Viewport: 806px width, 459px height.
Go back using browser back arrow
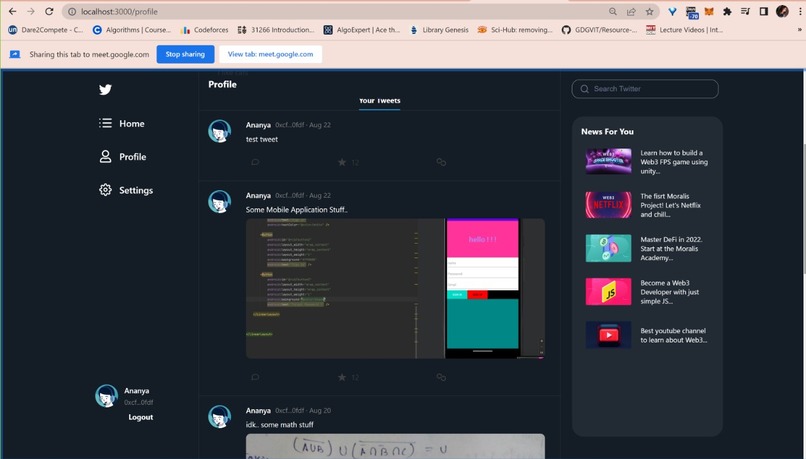pos(12,11)
